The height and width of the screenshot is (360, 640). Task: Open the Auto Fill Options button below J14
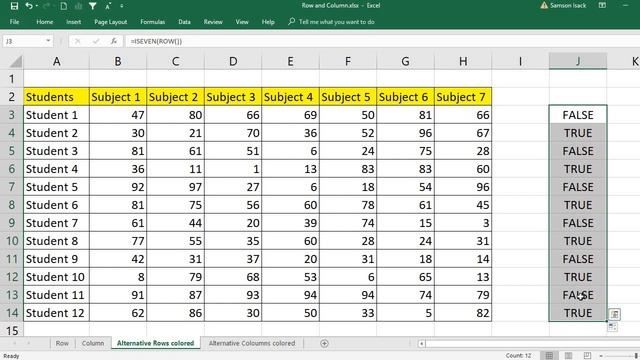(x=612, y=327)
